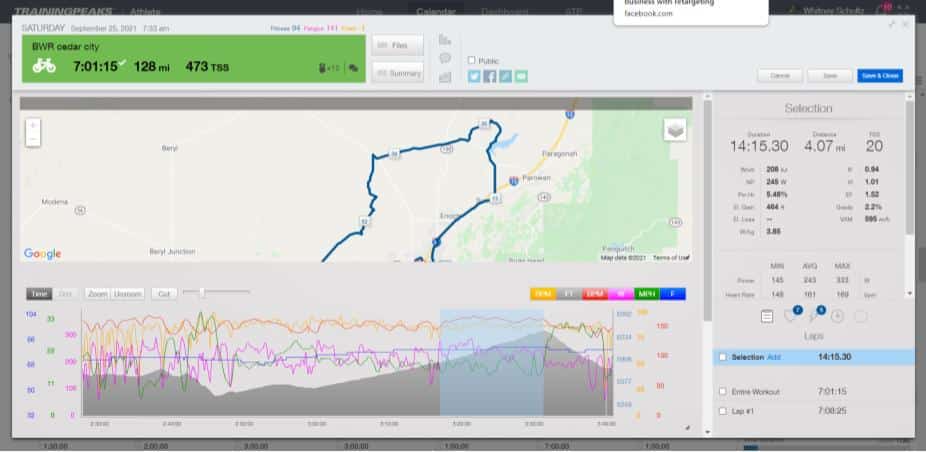Image resolution: width=926 pixels, height=452 pixels.
Task: Click the last circular peaks icon
Action: coord(860,316)
